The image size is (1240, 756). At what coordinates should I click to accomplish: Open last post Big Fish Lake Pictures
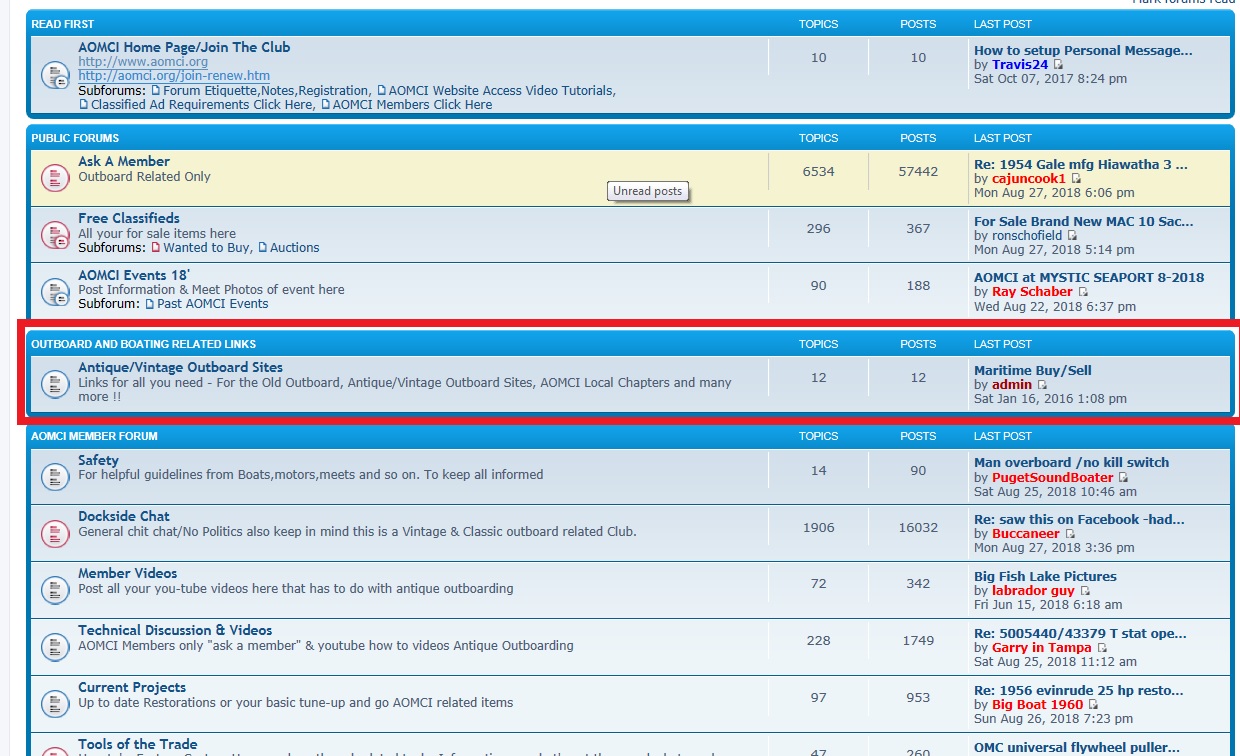[x=1045, y=576]
